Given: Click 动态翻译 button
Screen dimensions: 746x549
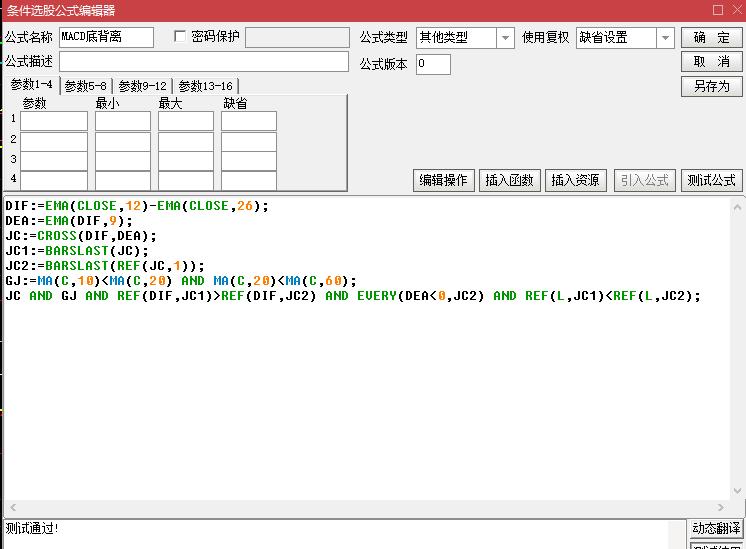Looking at the screenshot, I should click(716, 528).
